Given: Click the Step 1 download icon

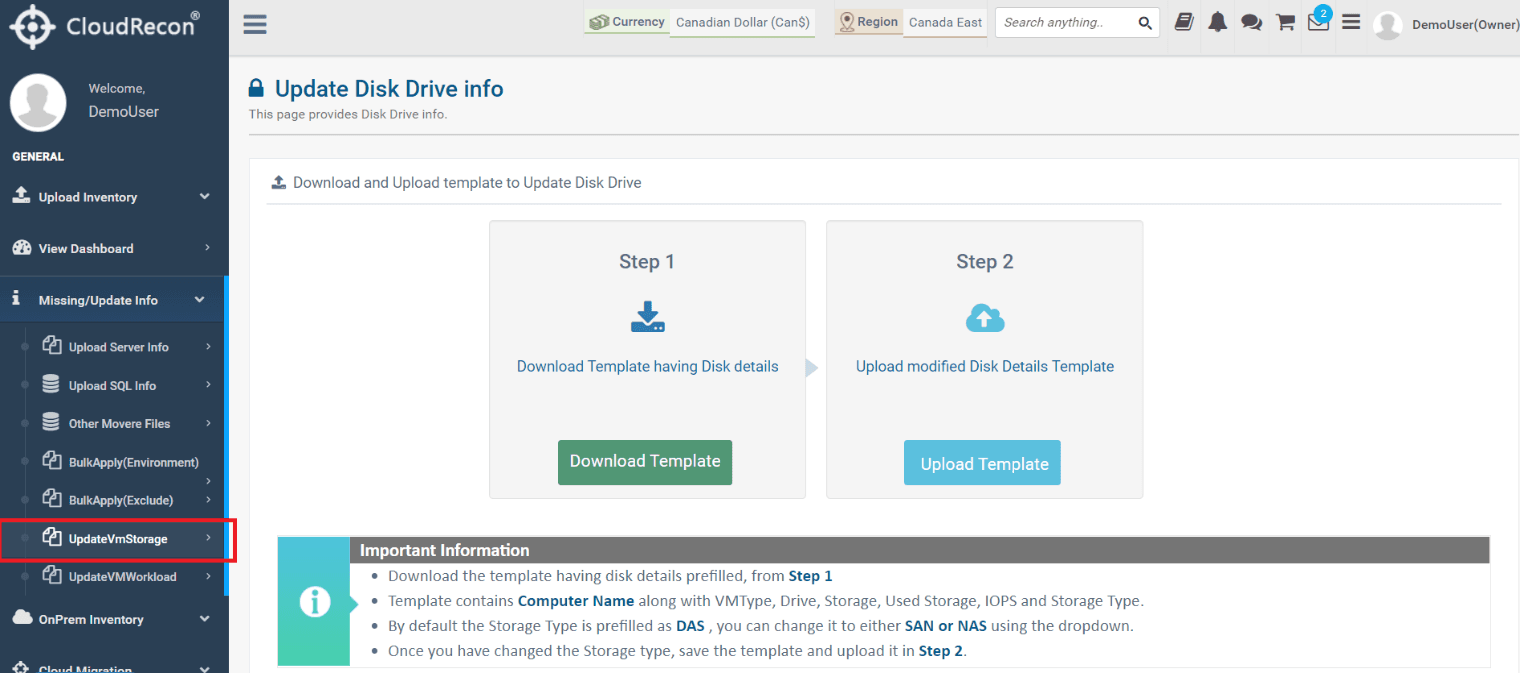Looking at the screenshot, I should coord(648,317).
